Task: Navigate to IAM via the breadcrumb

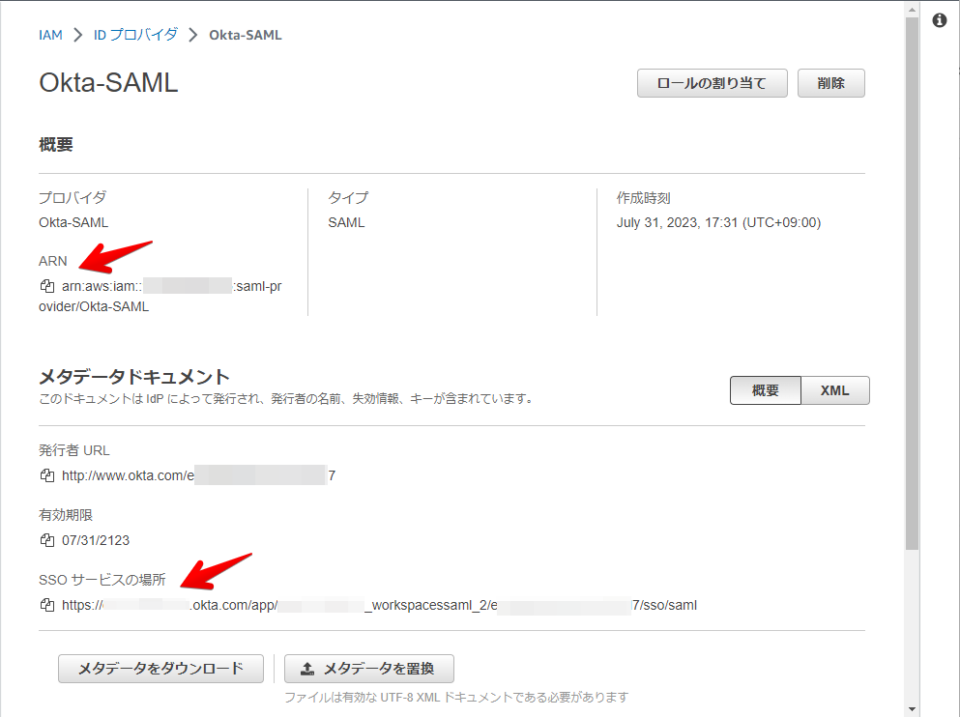Action: coord(50,34)
